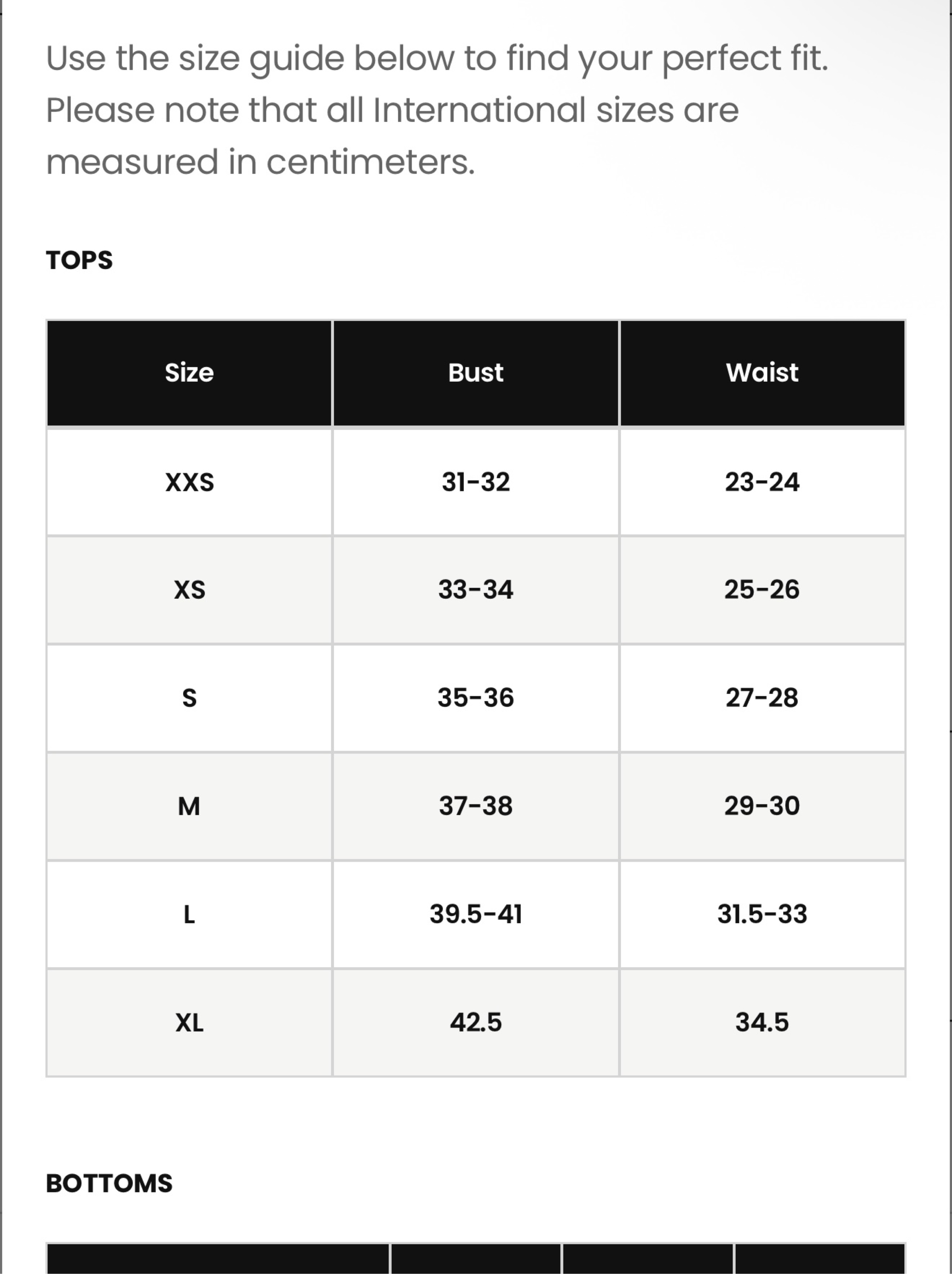Click bust measurement 31-32

tap(476, 482)
